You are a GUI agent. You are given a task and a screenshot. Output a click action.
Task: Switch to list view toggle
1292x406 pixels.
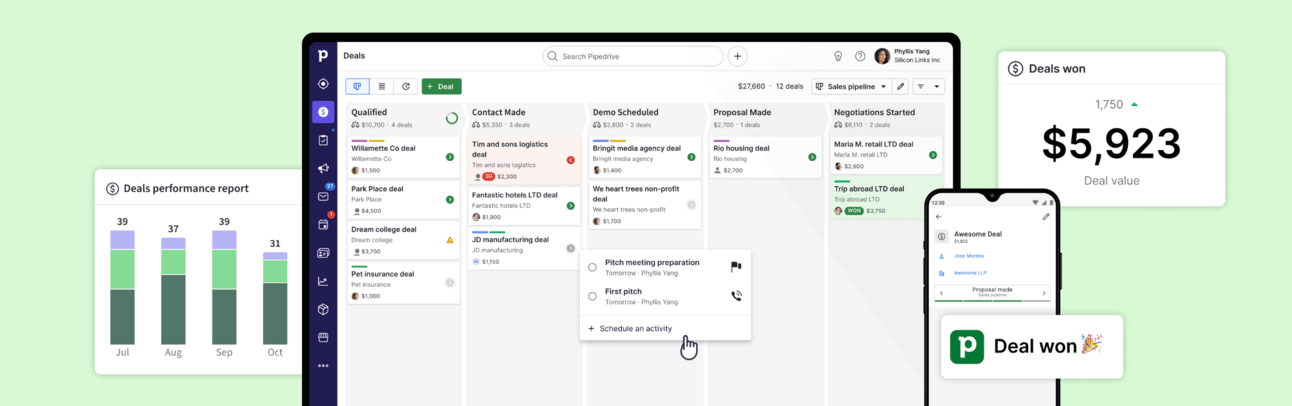382,86
